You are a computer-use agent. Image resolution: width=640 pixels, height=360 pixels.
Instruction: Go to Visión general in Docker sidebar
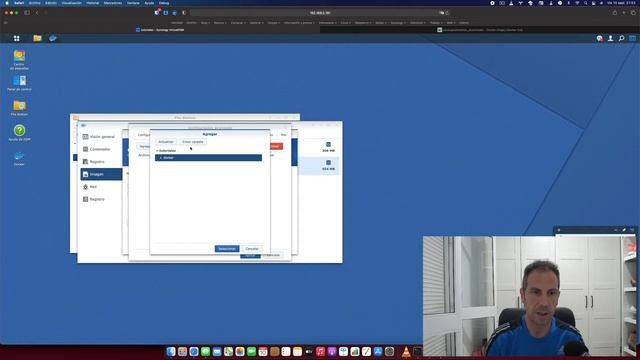(x=101, y=137)
